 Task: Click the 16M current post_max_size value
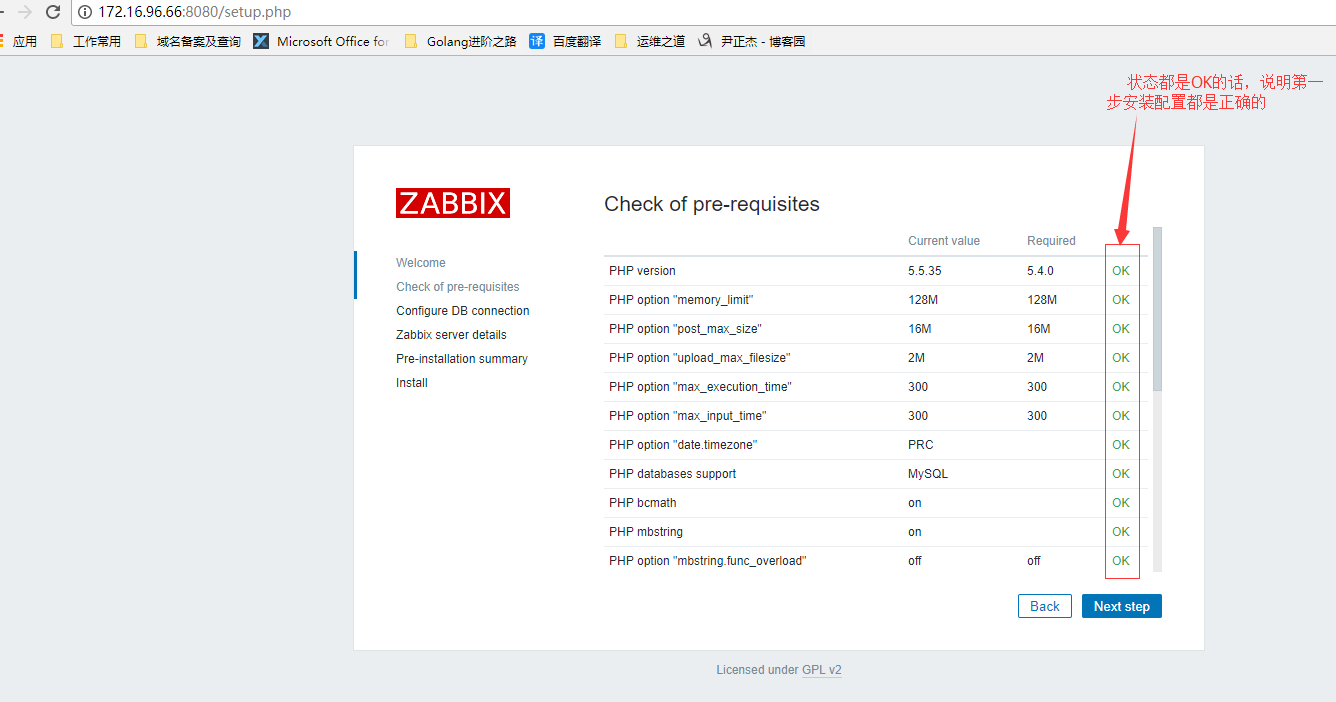tap(919, 329)
